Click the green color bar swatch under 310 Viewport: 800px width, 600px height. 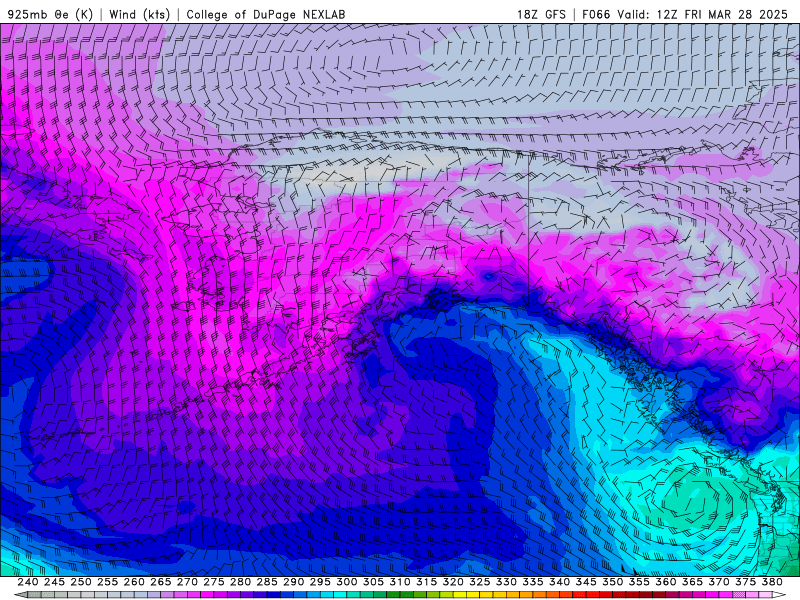pyautogui.click(x=406, y=595)
